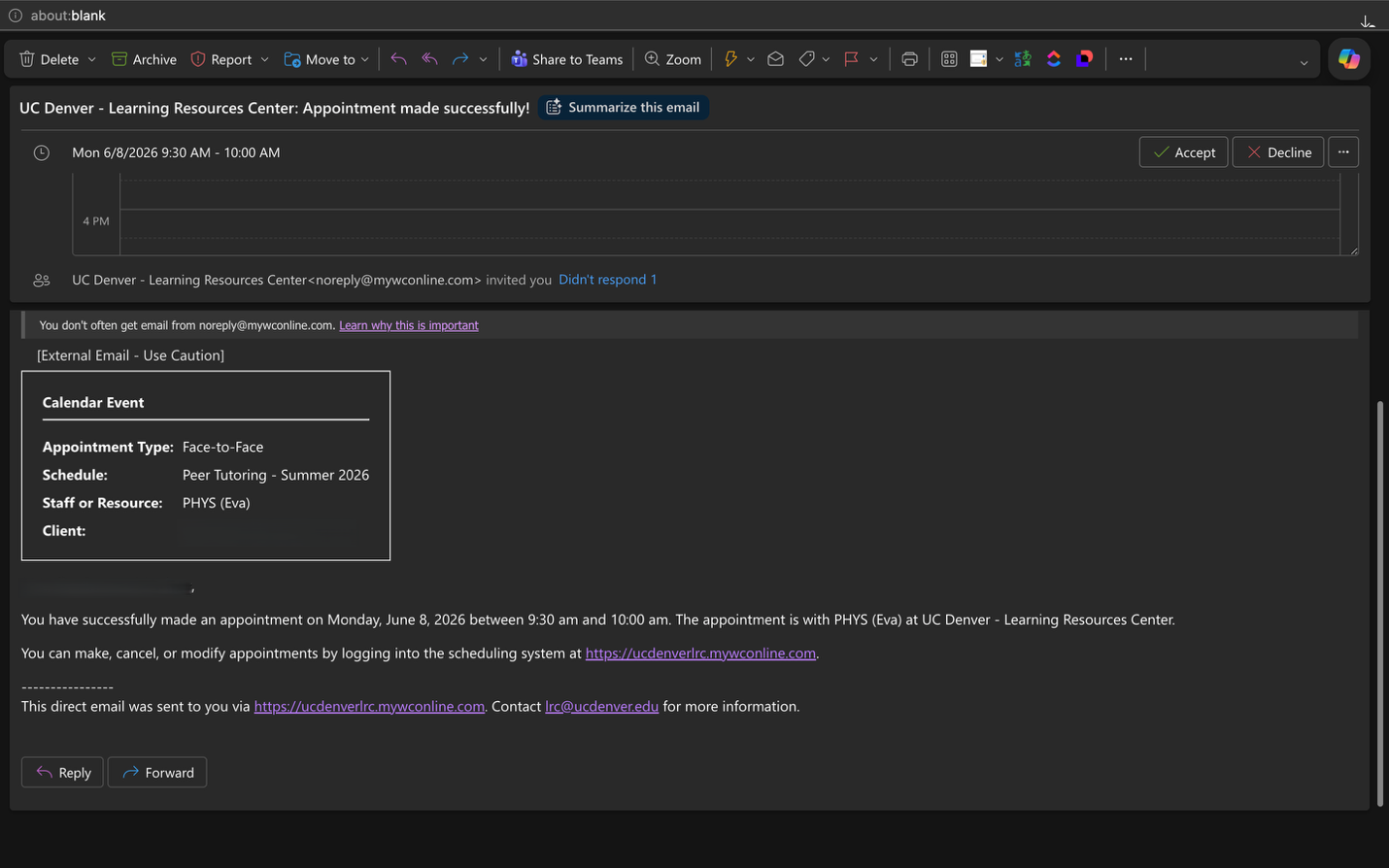Click the immersive view layout icon
Screen dimensions: 1389x868
(978, 59)
